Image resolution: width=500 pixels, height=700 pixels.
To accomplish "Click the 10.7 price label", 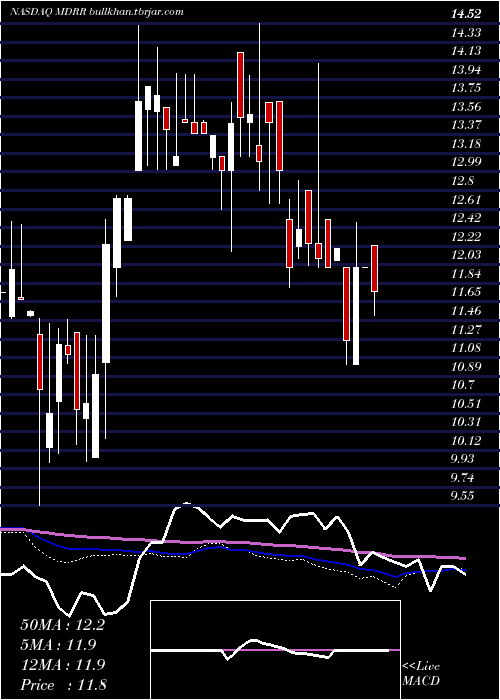I will click(462, 384).
